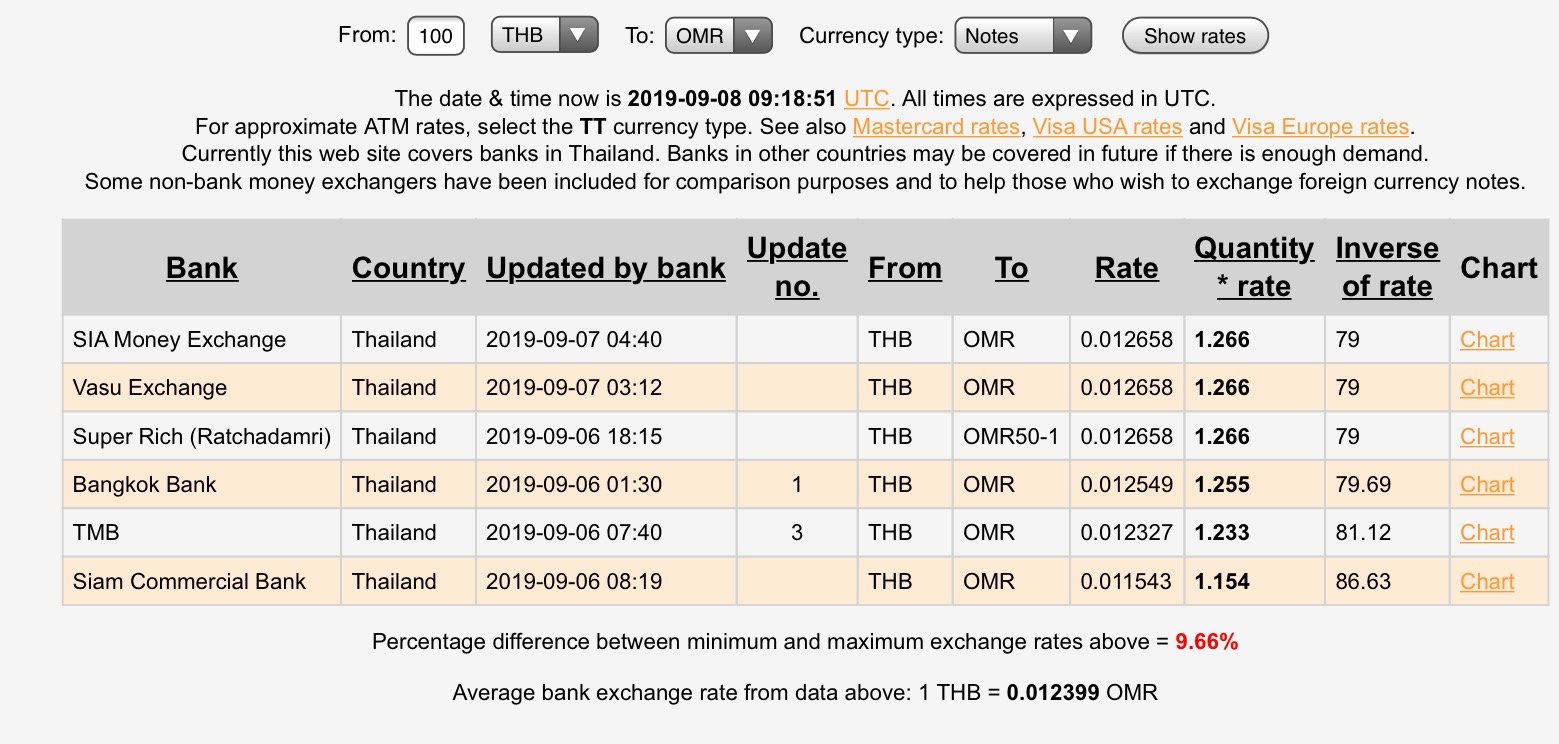1559x744 pixels.
Task: Select the Vasu Exchange bank name
Action: 150,387
